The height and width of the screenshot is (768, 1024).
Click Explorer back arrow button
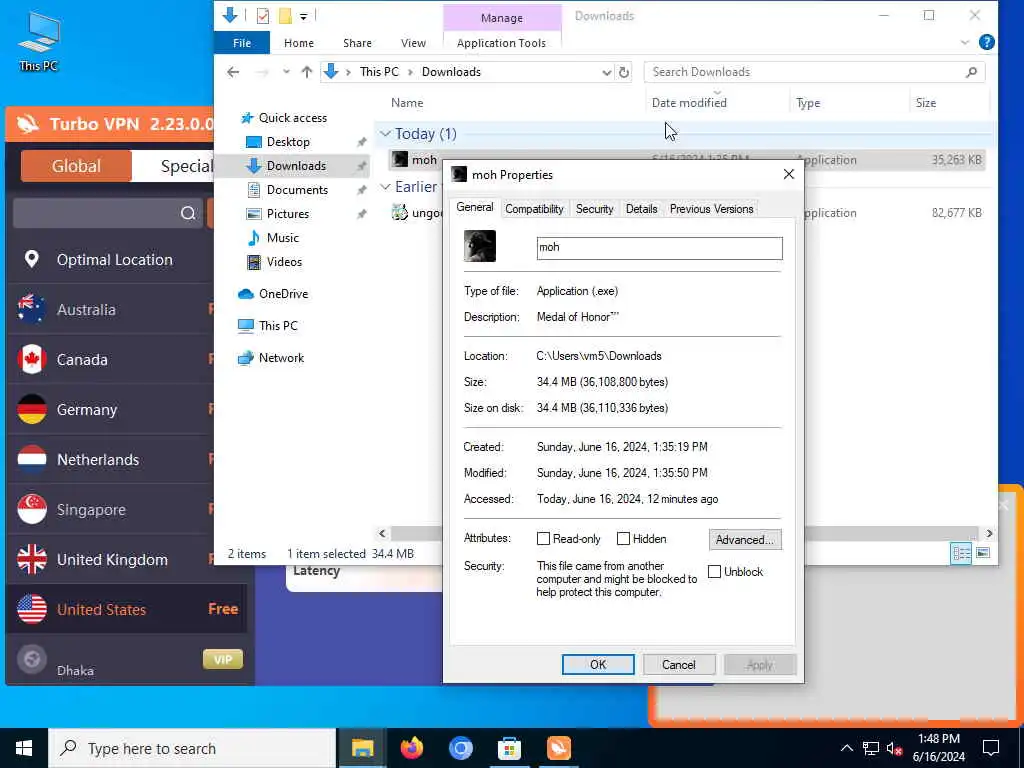(233, 72)
